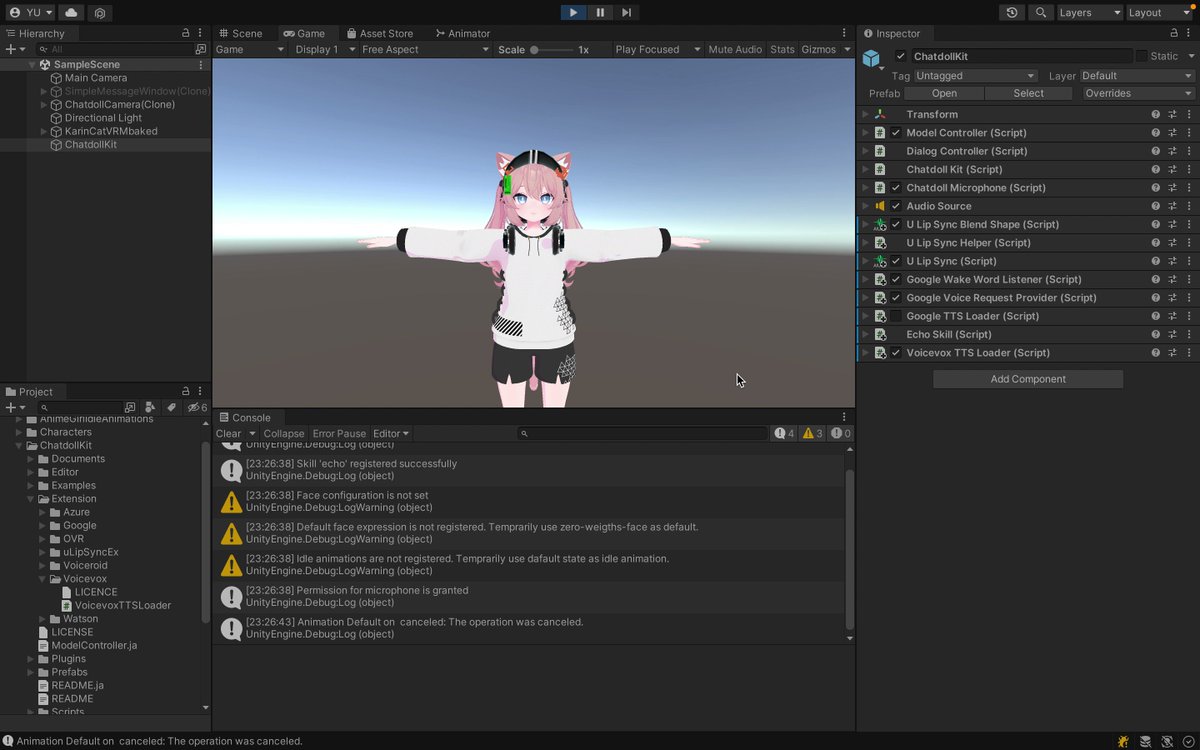Open the Watson folder in Project
Image resolution: width=1200 pixels, height=750 pixels.
coord(80,619)
